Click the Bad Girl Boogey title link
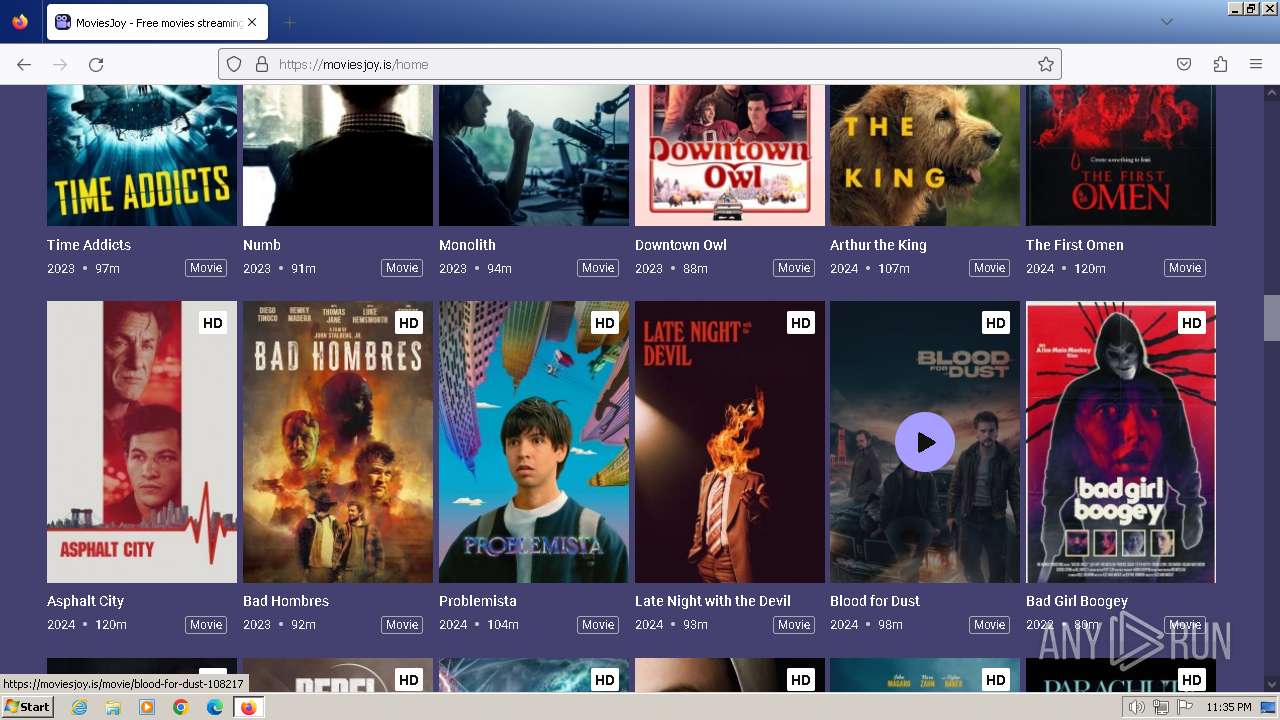 [x=1077, y=601]
